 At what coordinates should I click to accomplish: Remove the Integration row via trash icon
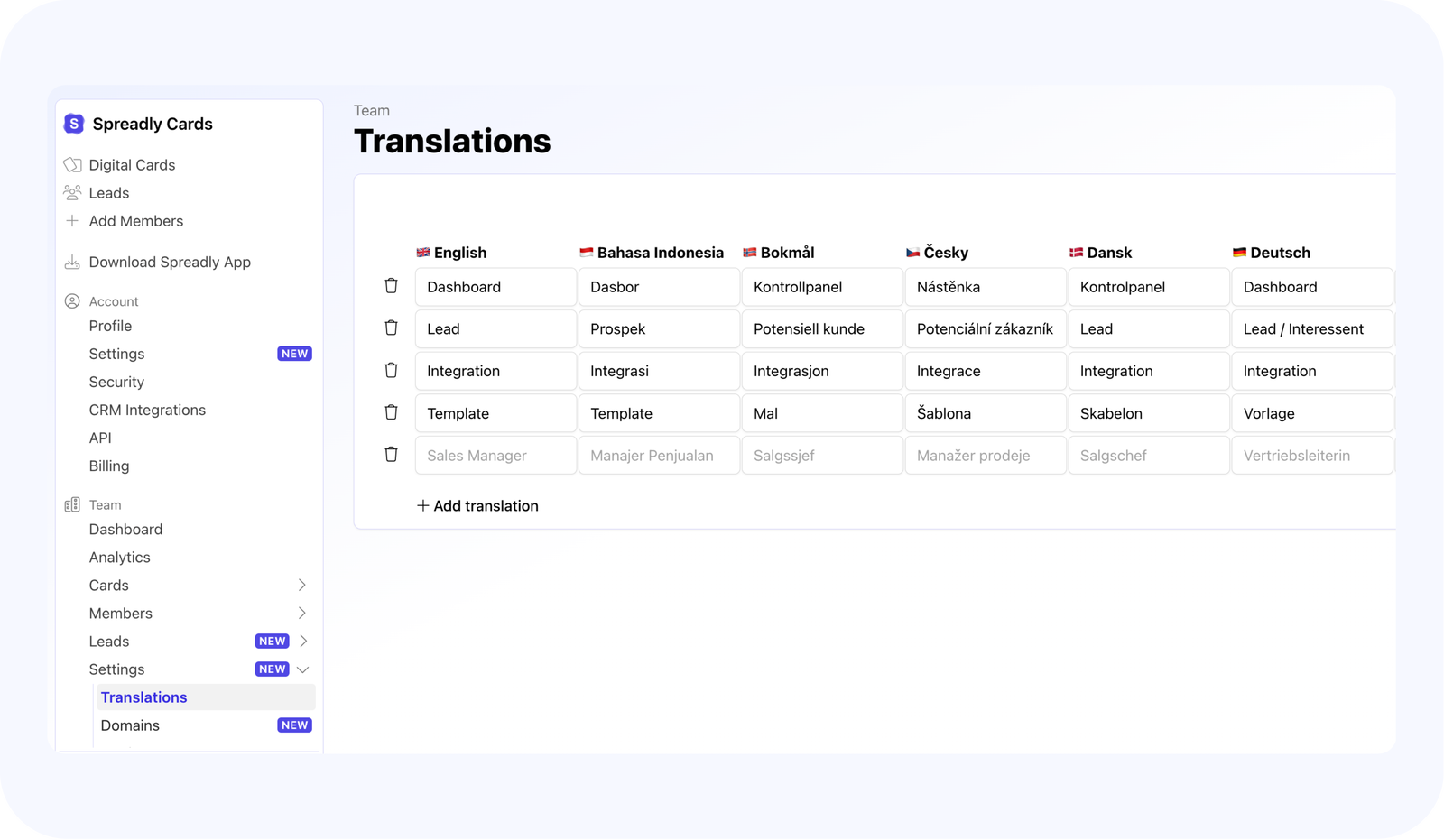pos(391,370)
